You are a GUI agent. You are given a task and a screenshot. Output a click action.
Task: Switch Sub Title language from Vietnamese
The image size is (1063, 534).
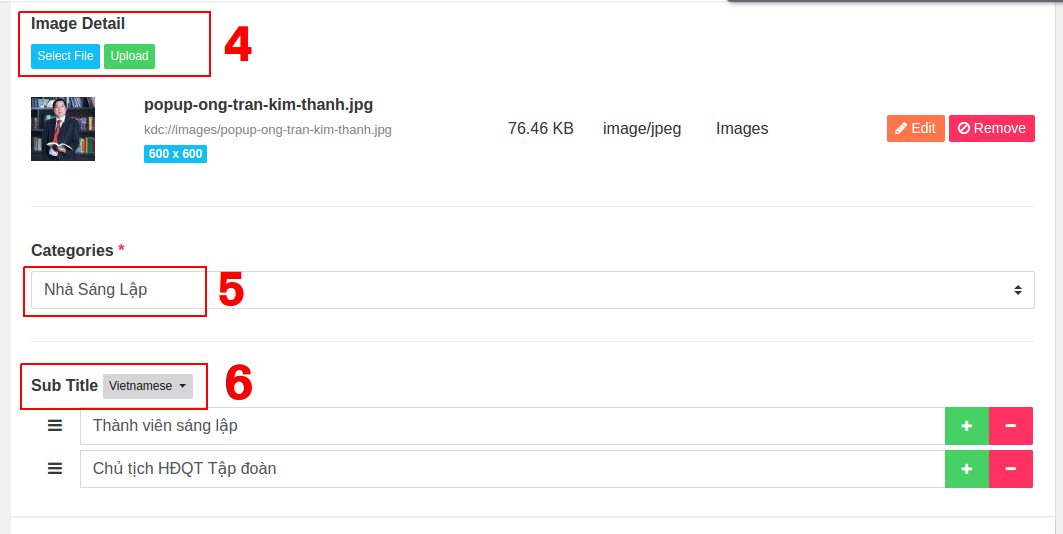[148, 386]
